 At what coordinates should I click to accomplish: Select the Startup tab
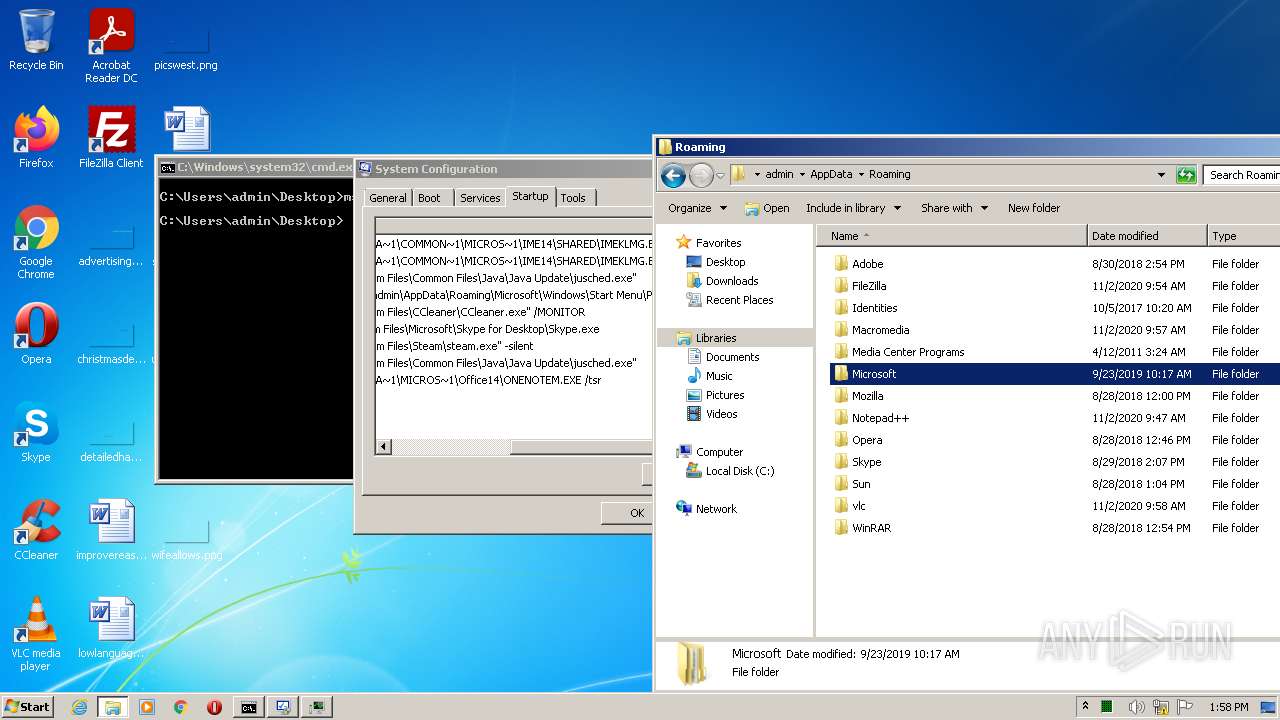pos(530,196)
